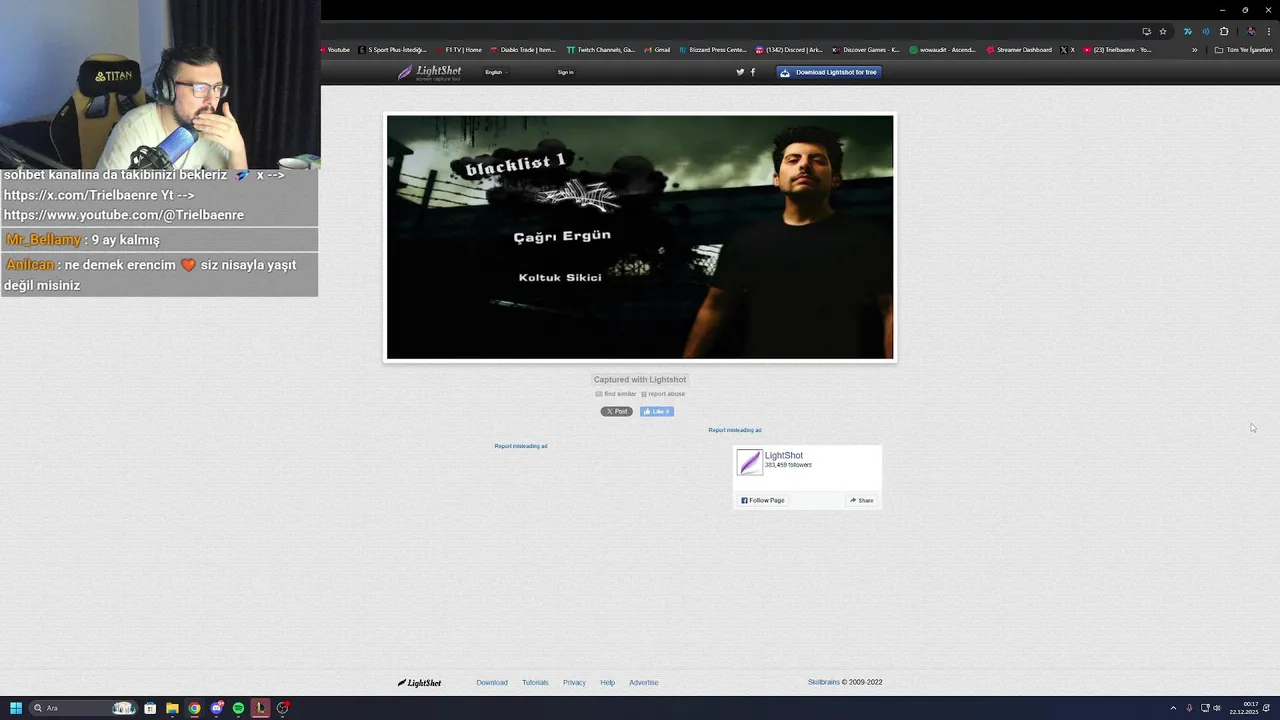Click the LightShot logo in header
Viewport: 1280px width, 720px height.
tap(429, 73)
